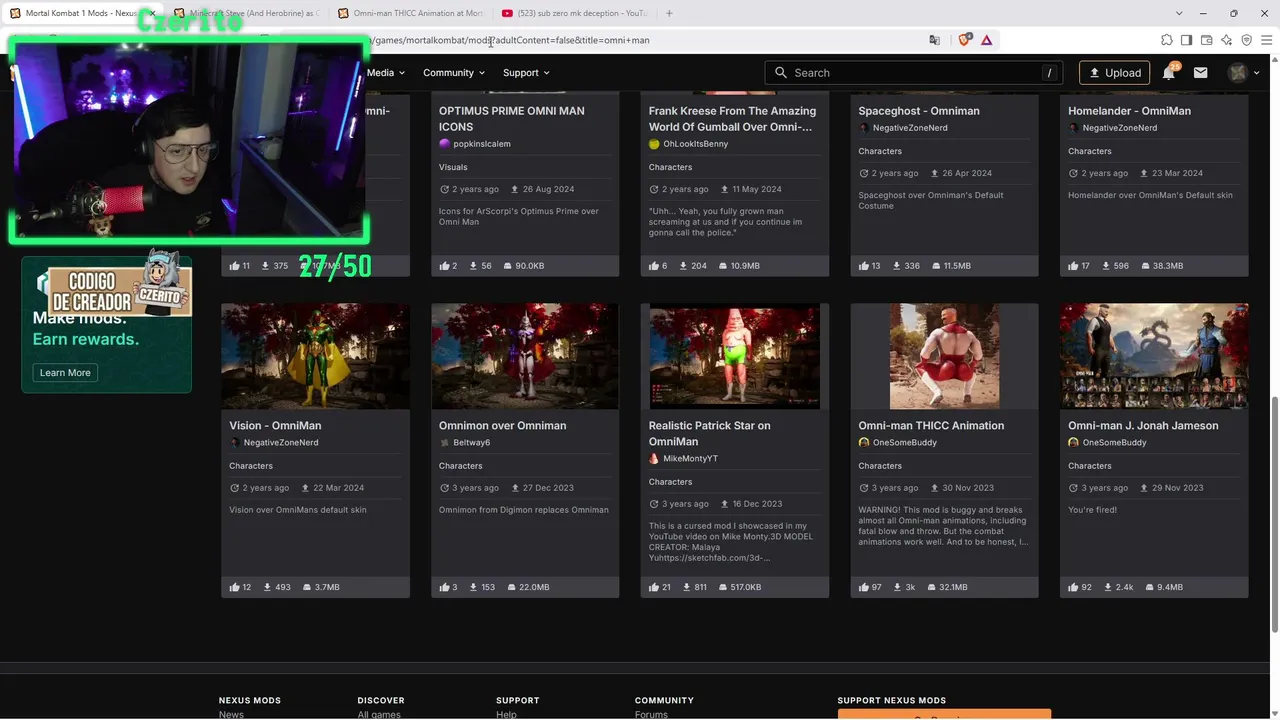The height and width of the screenshot is (720, 1280).
Task: Click MikeMontyYT author avatar icon
Action: (x=654, y=459)
